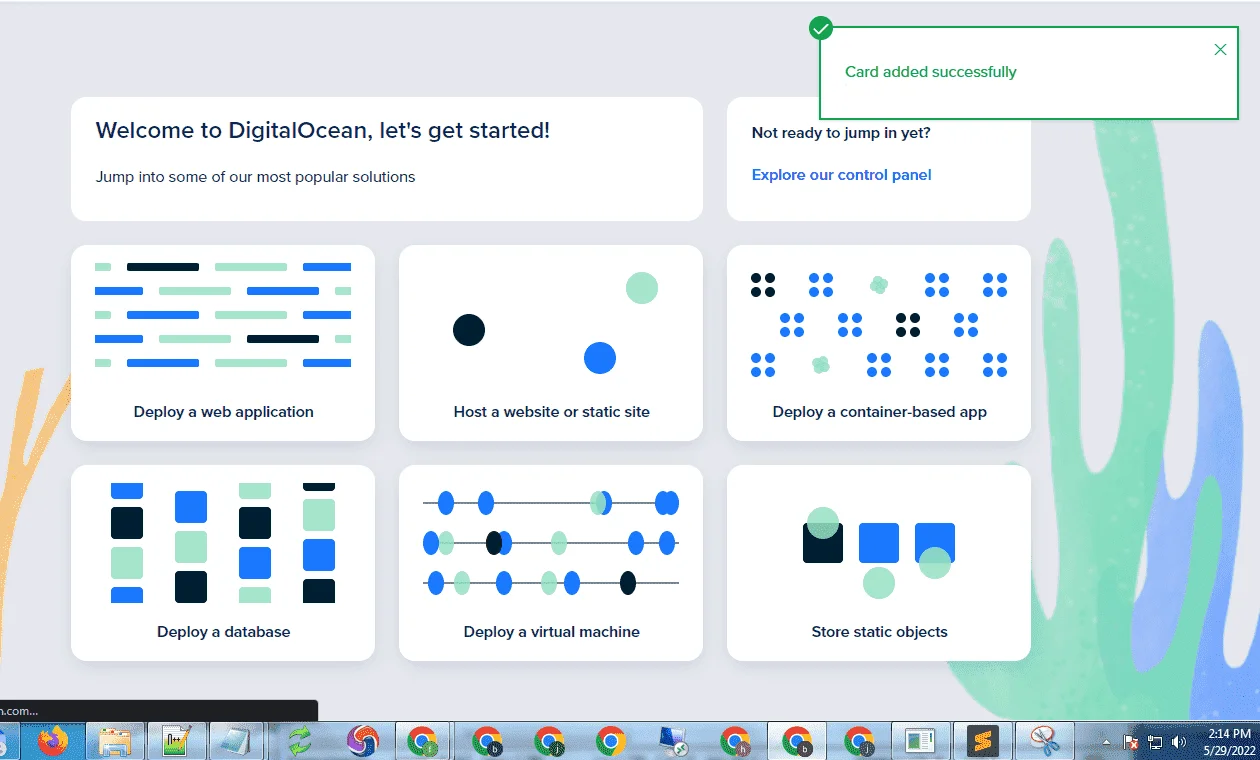
Task: Dismiss the 'Card added successfully' notification
Action: [x=1220, y=50]
